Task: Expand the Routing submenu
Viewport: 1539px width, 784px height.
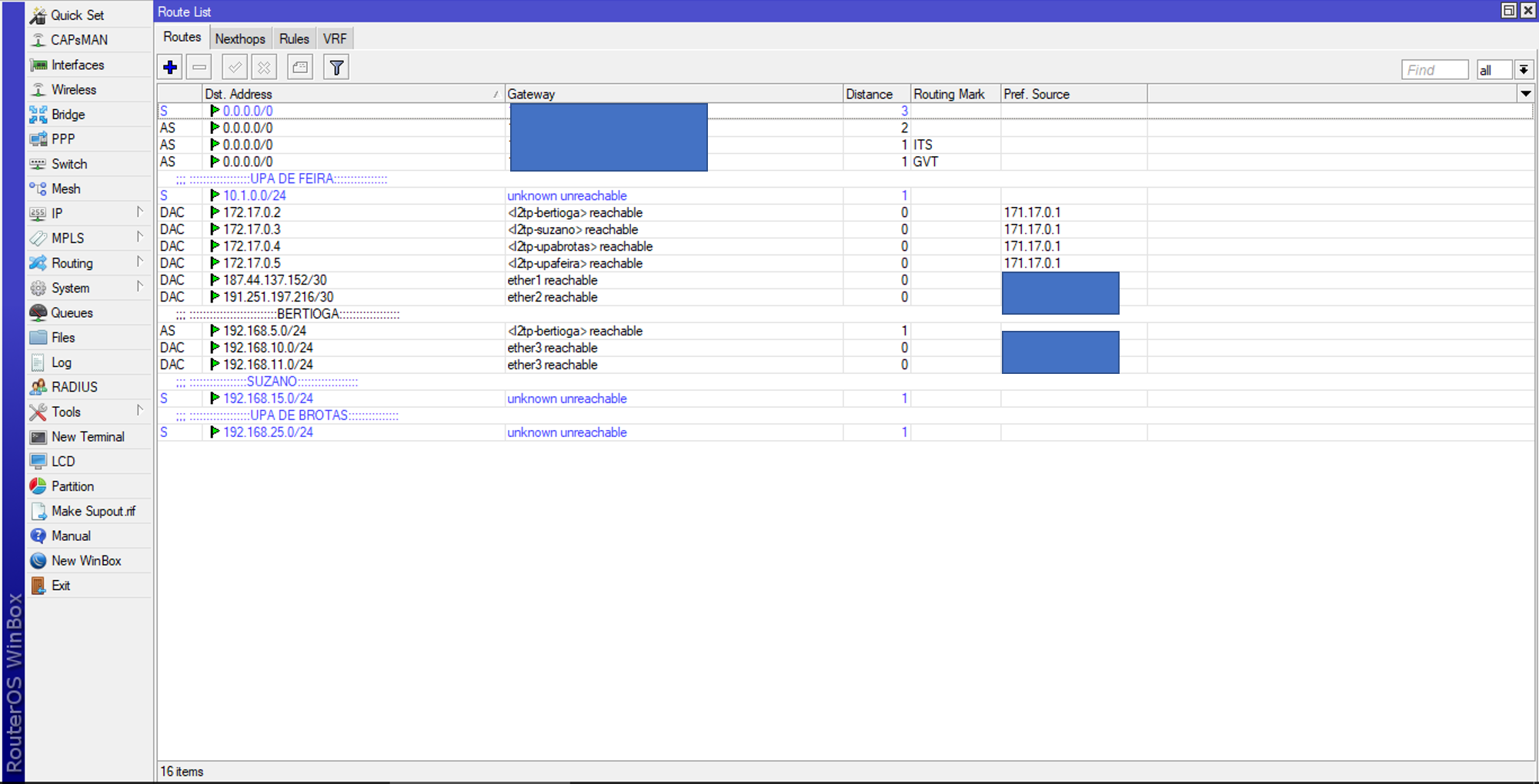Action: click(139, 262)
